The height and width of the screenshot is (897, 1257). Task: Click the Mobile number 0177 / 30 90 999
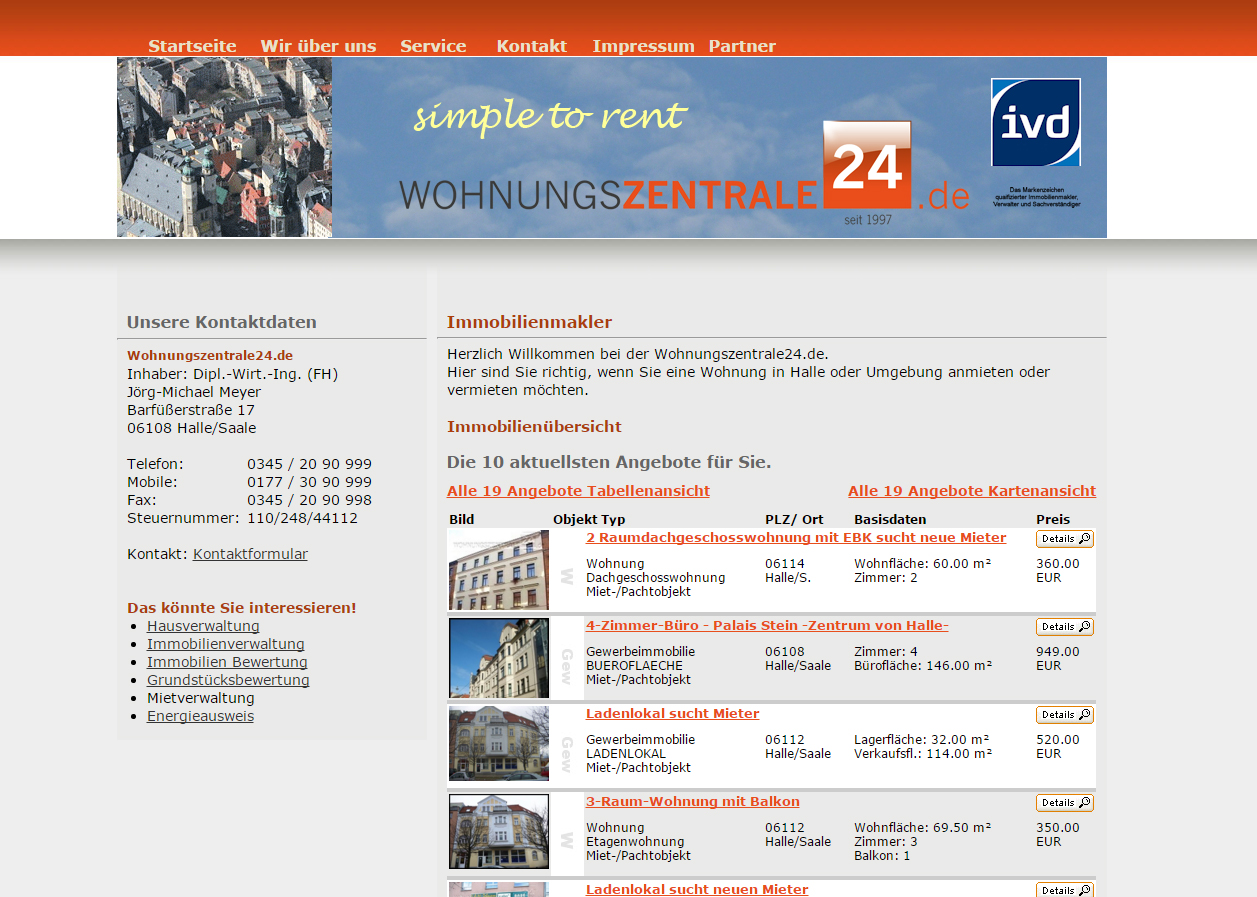309,482
